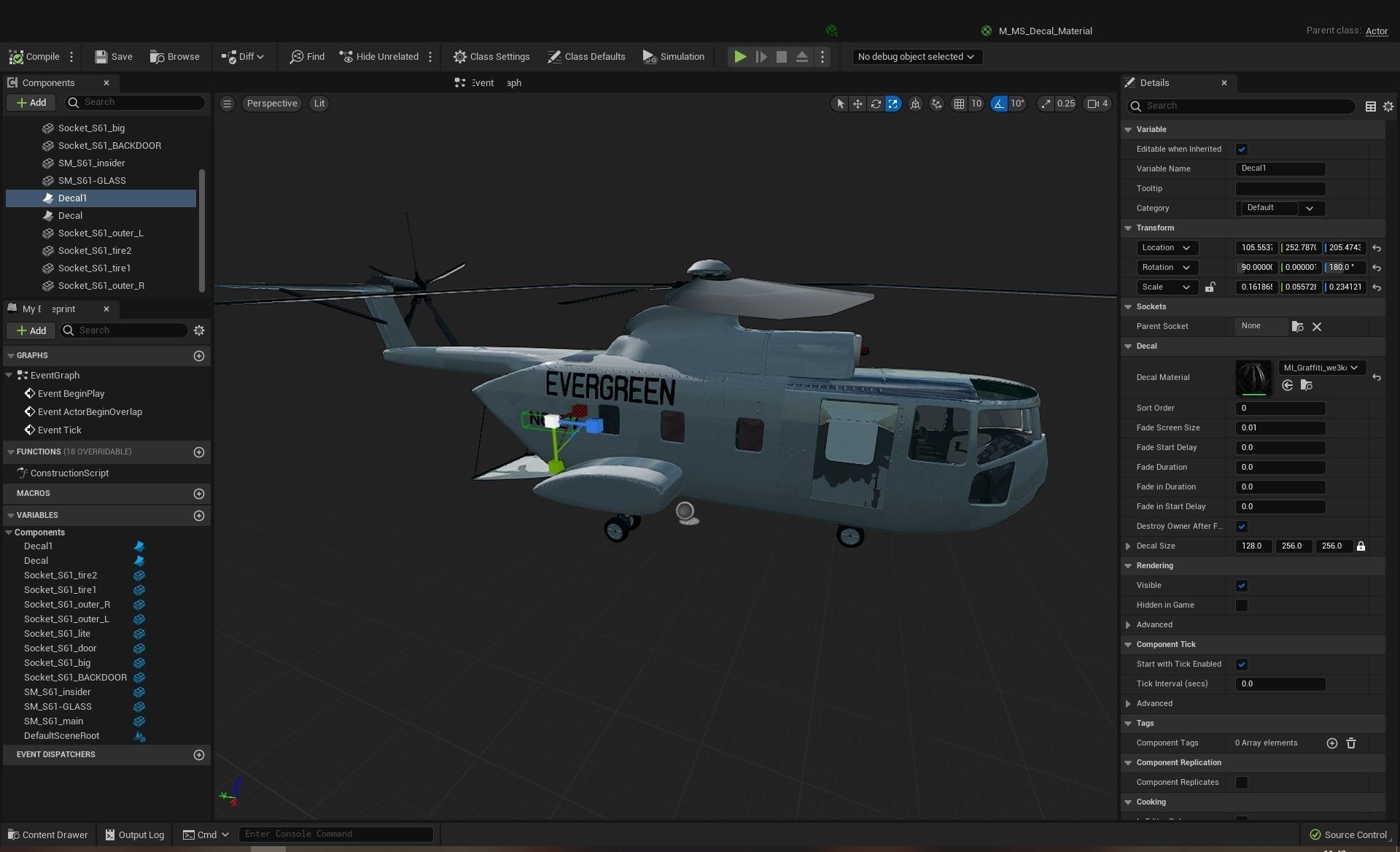This screenshot has width=1400, height=852.
Task: Switch to the Event Graph tab
Action: (x=487, y=83)
